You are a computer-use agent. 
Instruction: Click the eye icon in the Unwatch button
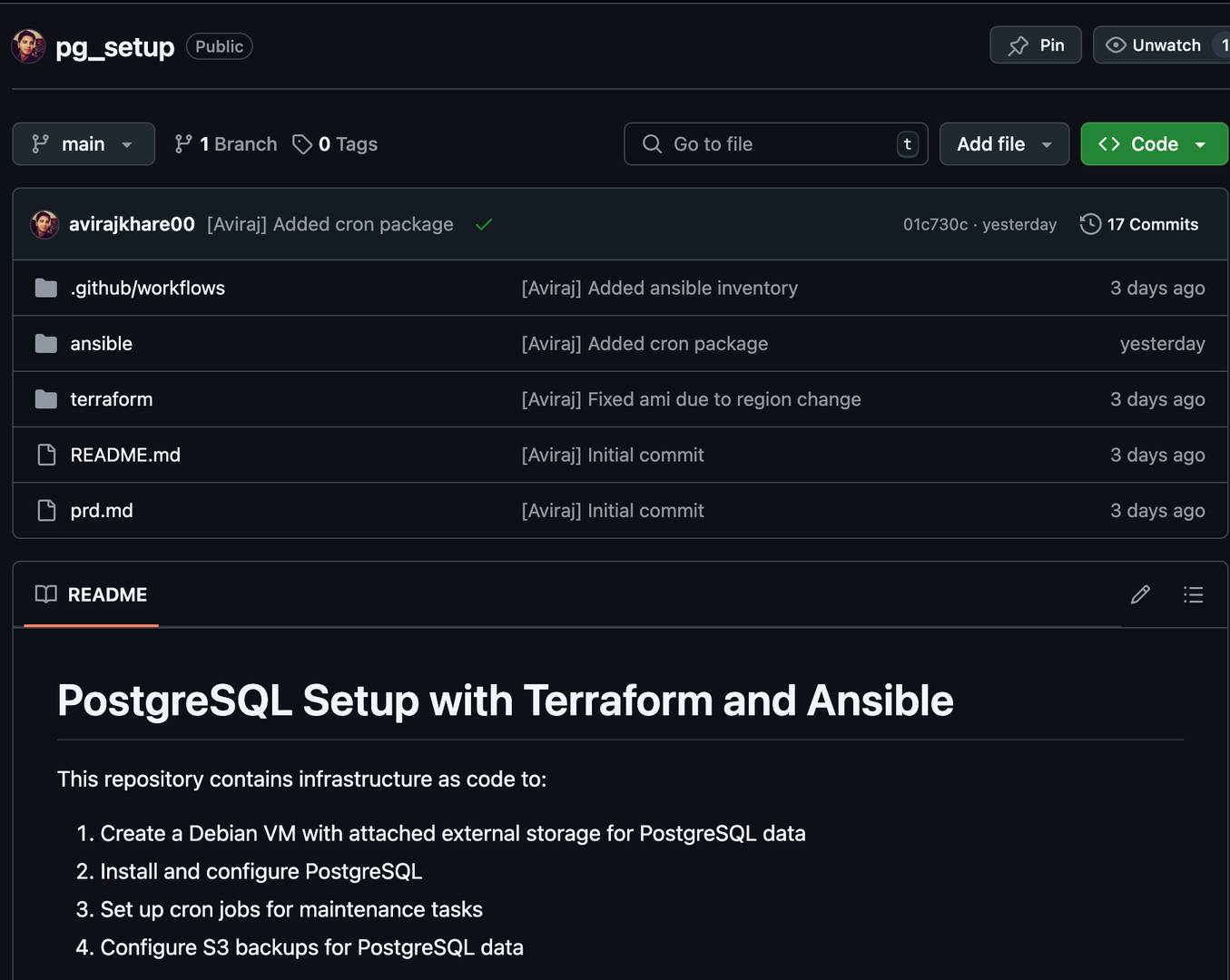(1116, 45)
